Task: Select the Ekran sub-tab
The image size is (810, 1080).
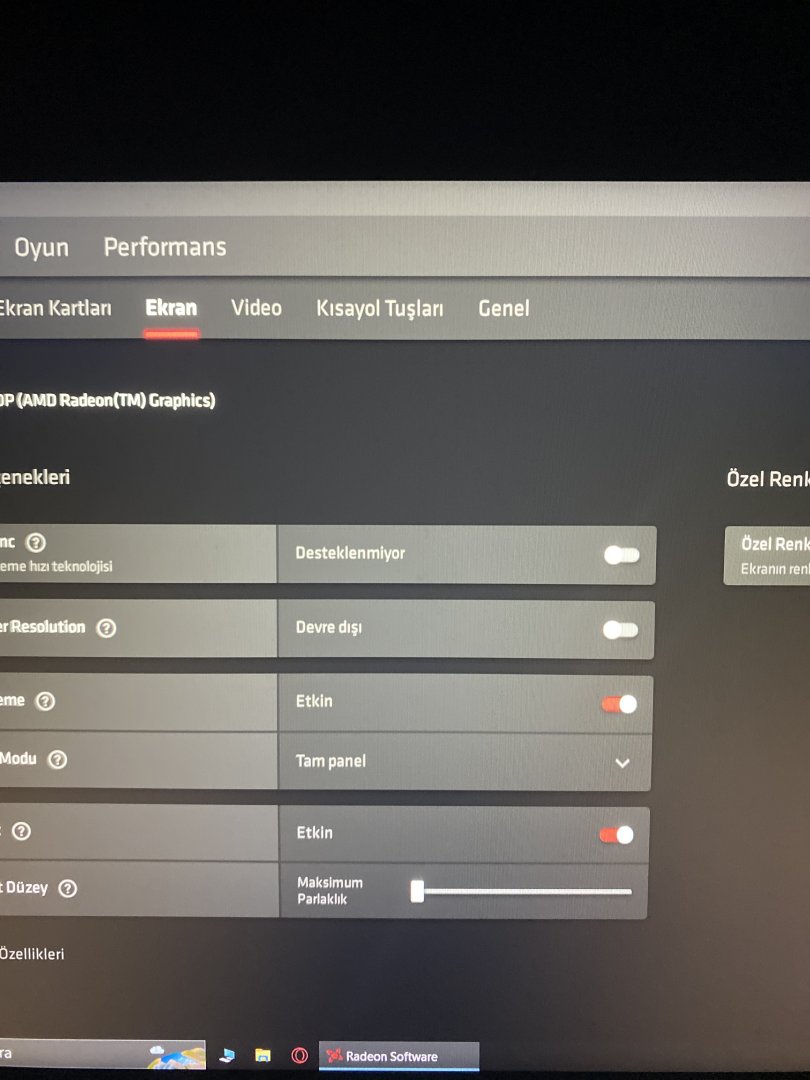Action: 171,307
